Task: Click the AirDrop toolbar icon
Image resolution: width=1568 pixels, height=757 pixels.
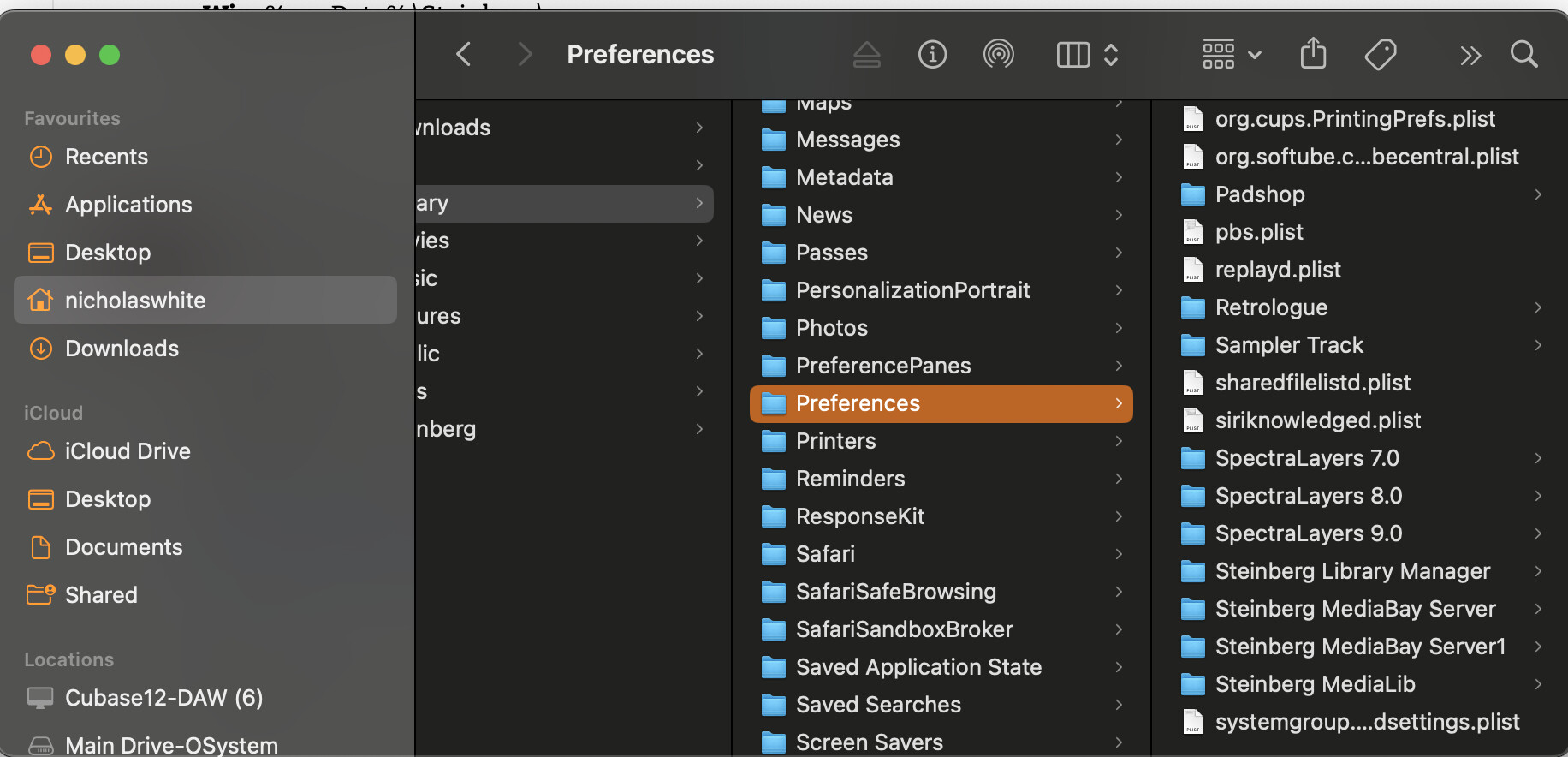Action: 998,55
